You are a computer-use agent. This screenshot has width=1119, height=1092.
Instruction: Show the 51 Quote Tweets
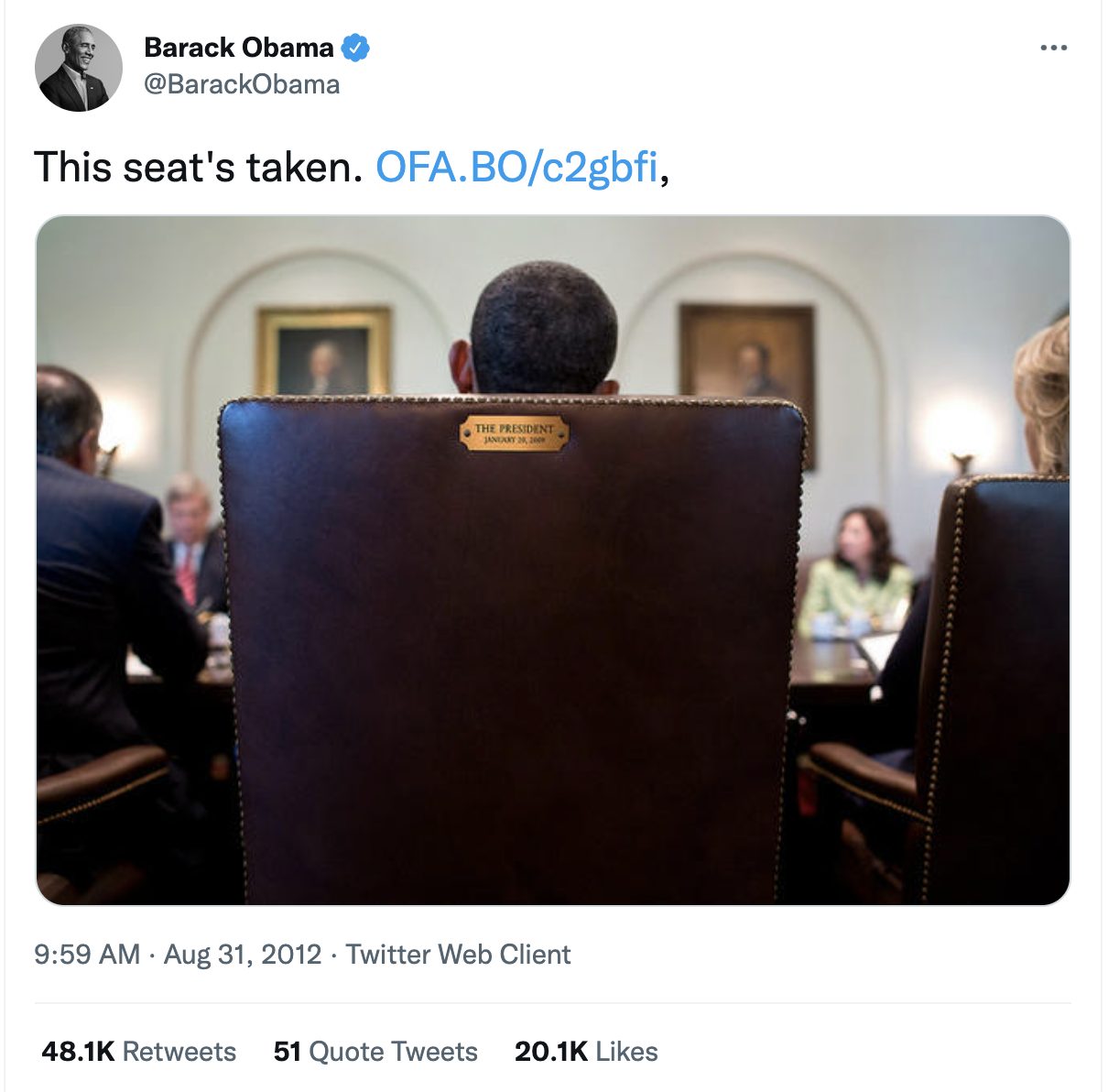coord(375,1052)
